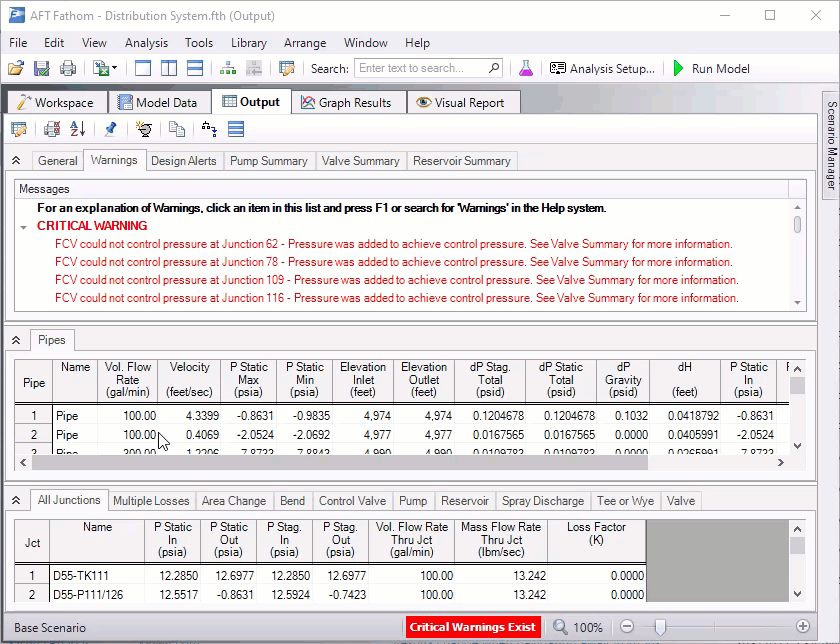Open the Library menu

pos(249,43)
